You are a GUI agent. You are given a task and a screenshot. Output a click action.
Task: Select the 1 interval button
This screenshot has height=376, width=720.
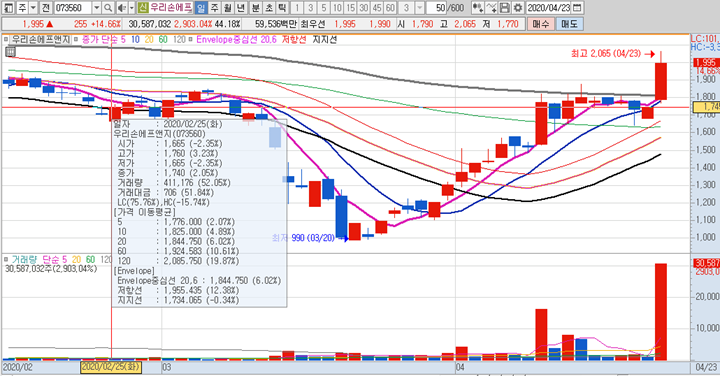tap(297, 8)
